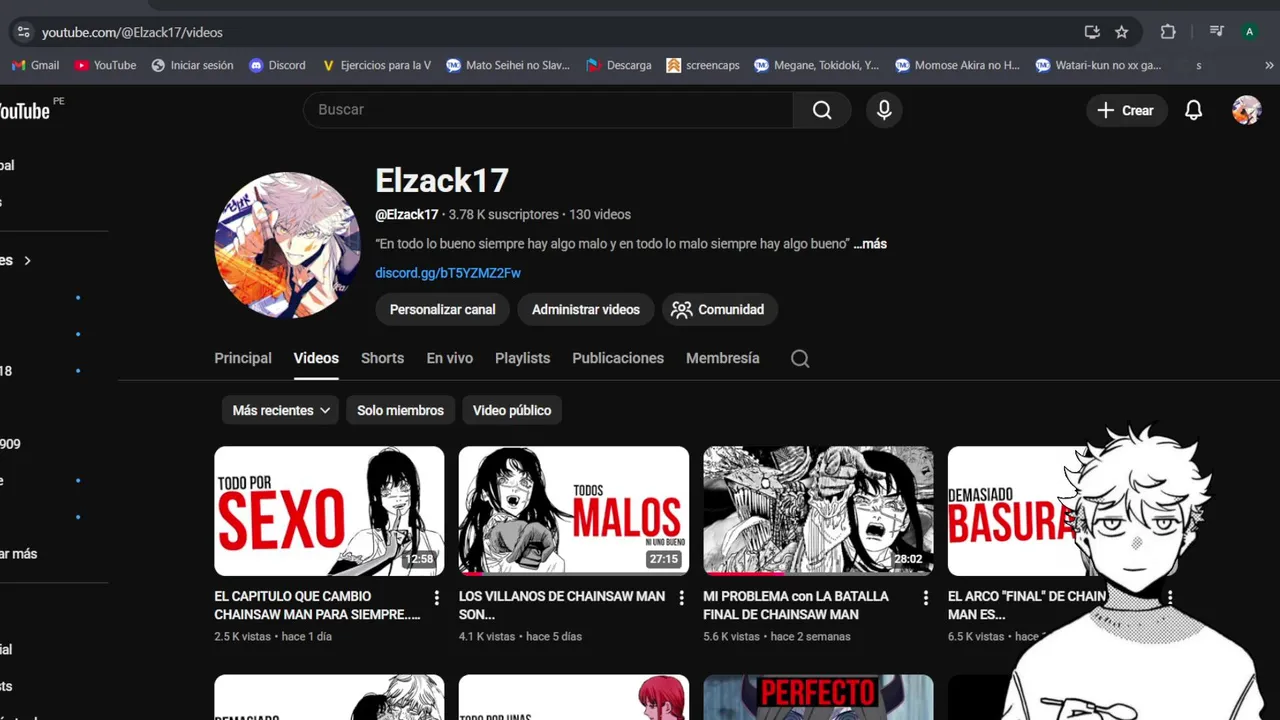1280x720 pixels.
Task: Open media controls icon in browser toolbar
Action: point(1216,32)
